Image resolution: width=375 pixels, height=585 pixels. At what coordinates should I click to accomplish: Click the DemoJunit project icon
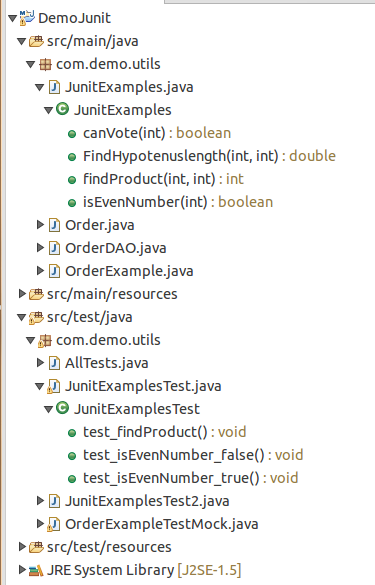click(27, 18)
